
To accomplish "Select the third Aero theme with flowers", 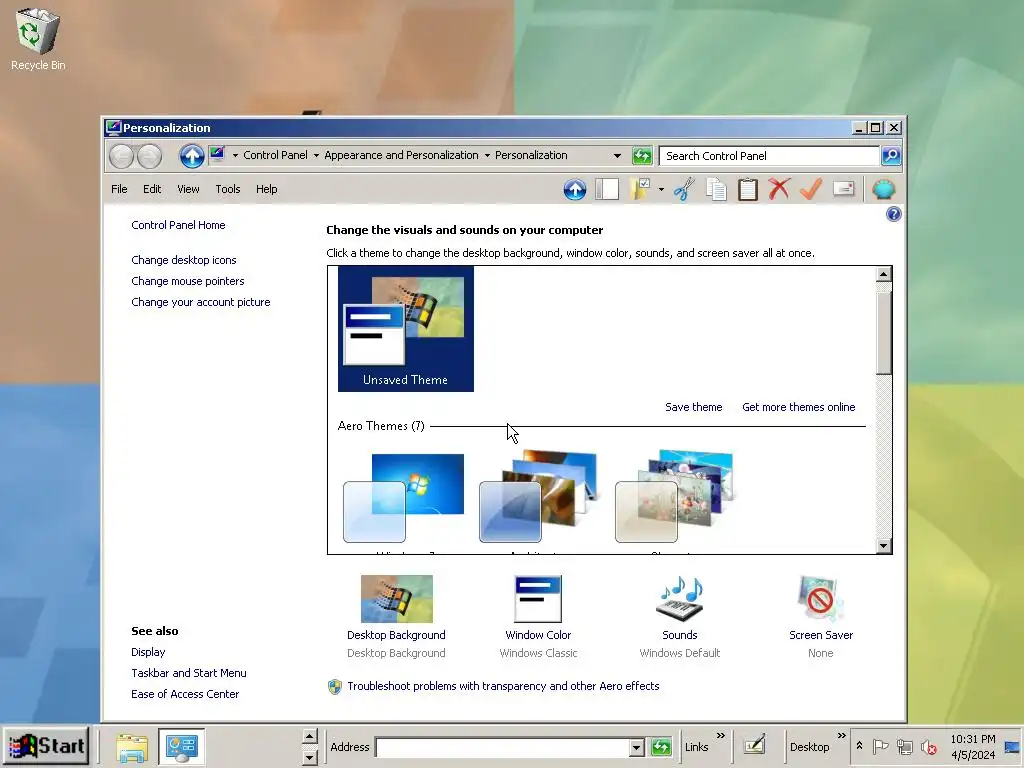I will 675,498.
